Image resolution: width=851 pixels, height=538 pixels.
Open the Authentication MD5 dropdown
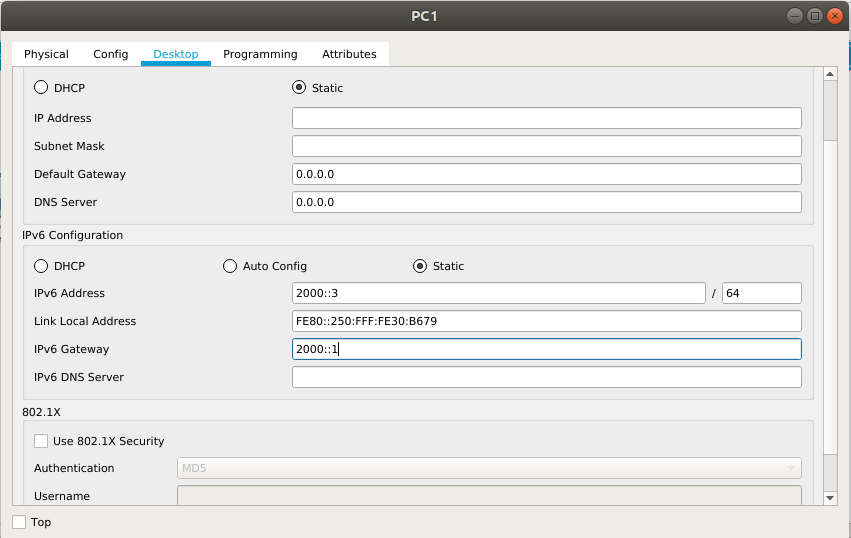coord(489,468)
